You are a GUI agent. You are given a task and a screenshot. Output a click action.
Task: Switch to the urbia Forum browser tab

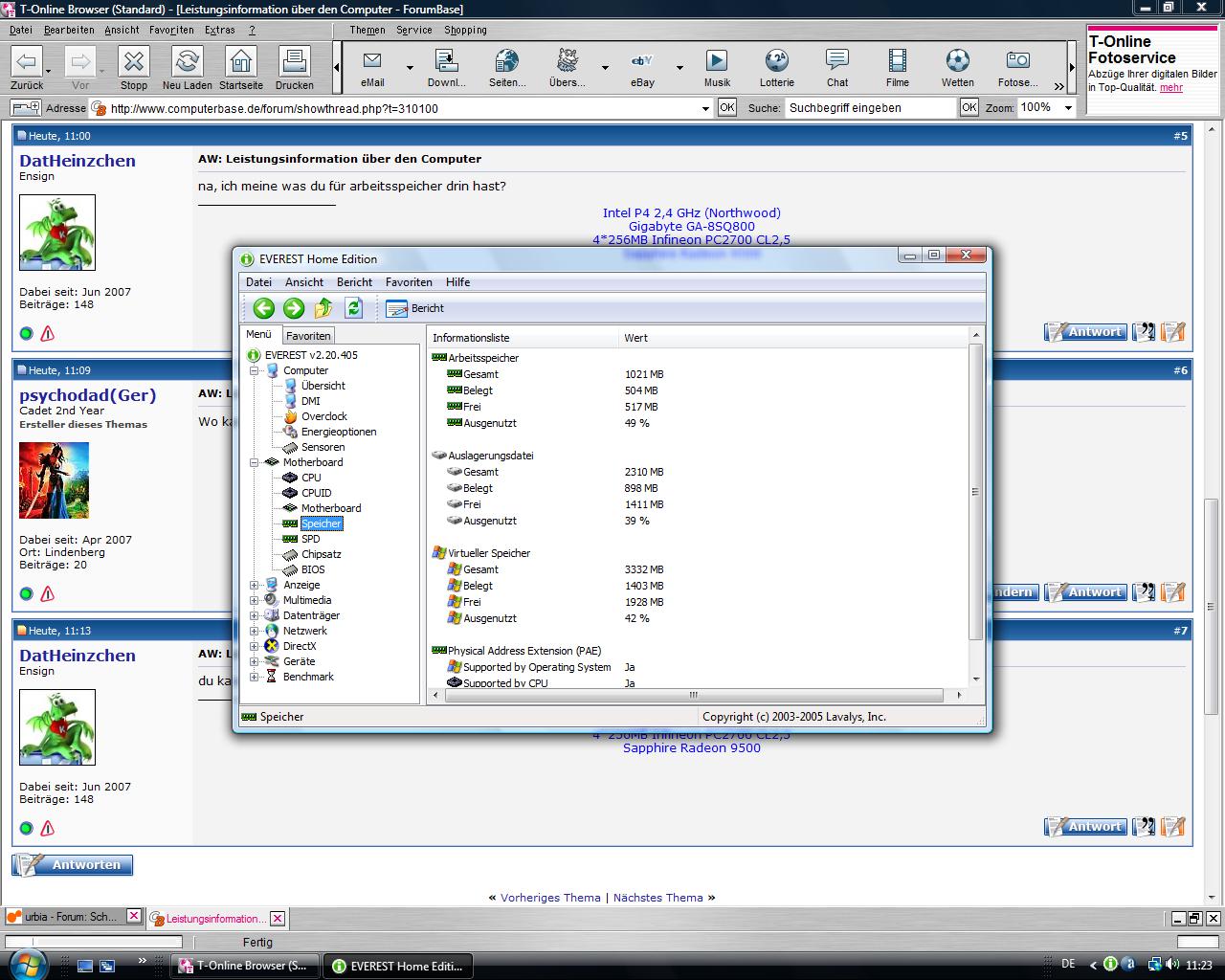(x=73, y=917)
